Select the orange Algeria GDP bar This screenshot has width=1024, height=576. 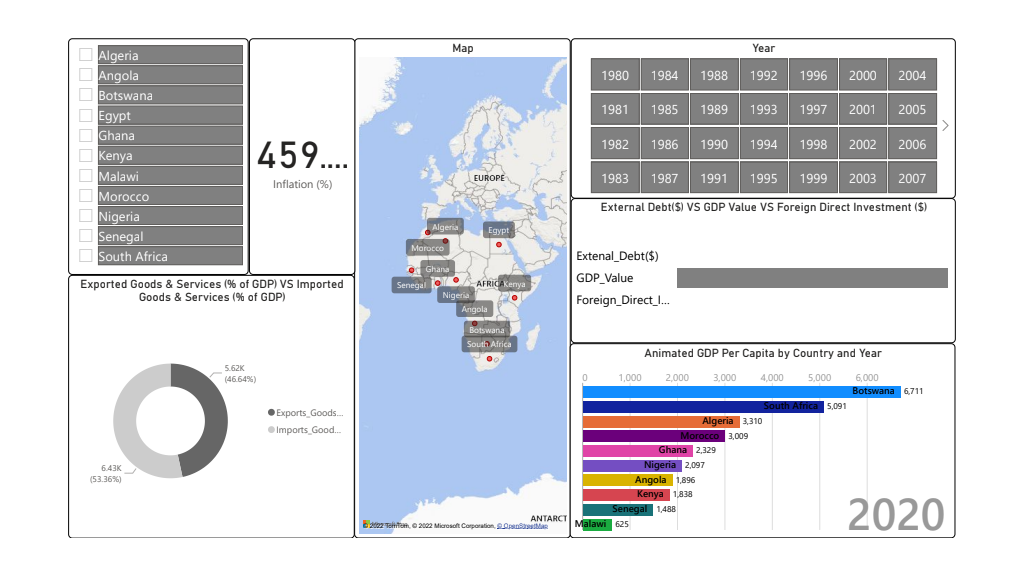click(x=661, y=421)
